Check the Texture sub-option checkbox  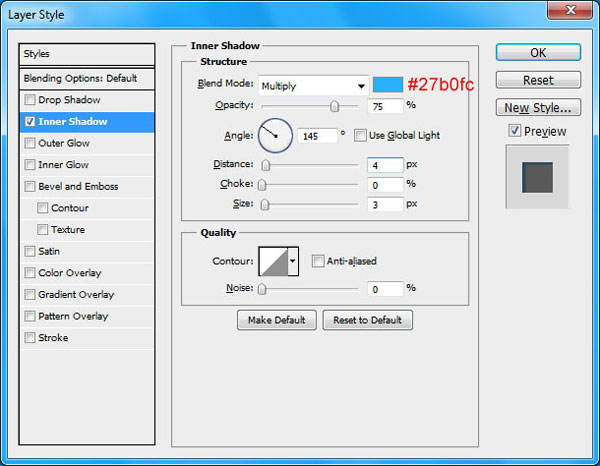(x=42, y=230)
